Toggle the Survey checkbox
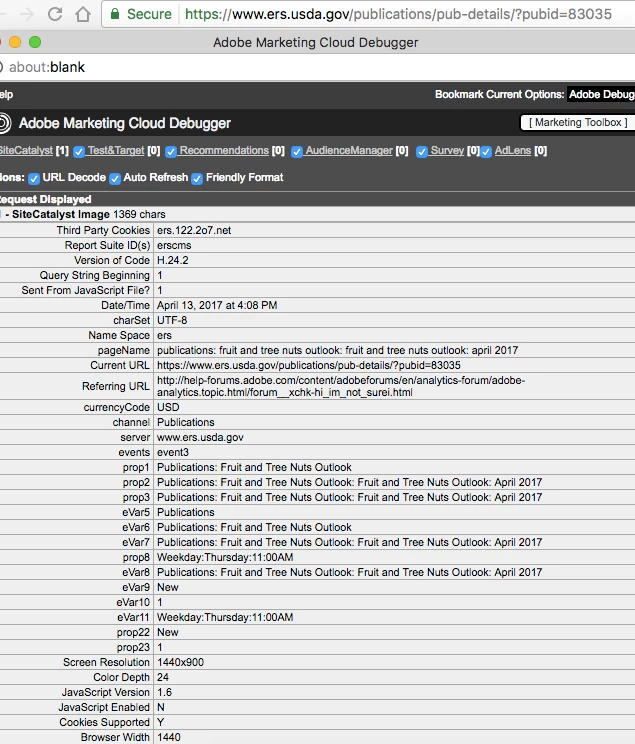This screenshot has width=635, height=744. point(421,151)
